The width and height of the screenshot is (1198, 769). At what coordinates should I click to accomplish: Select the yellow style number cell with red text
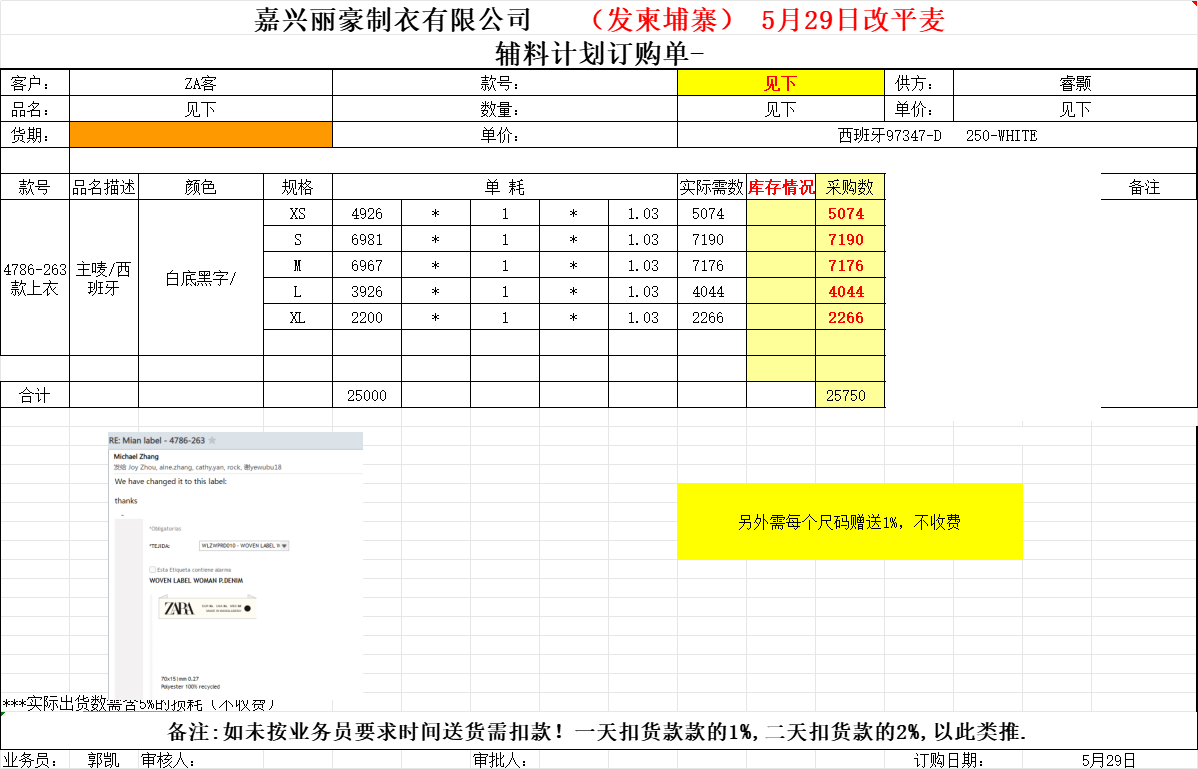(780, 83)
